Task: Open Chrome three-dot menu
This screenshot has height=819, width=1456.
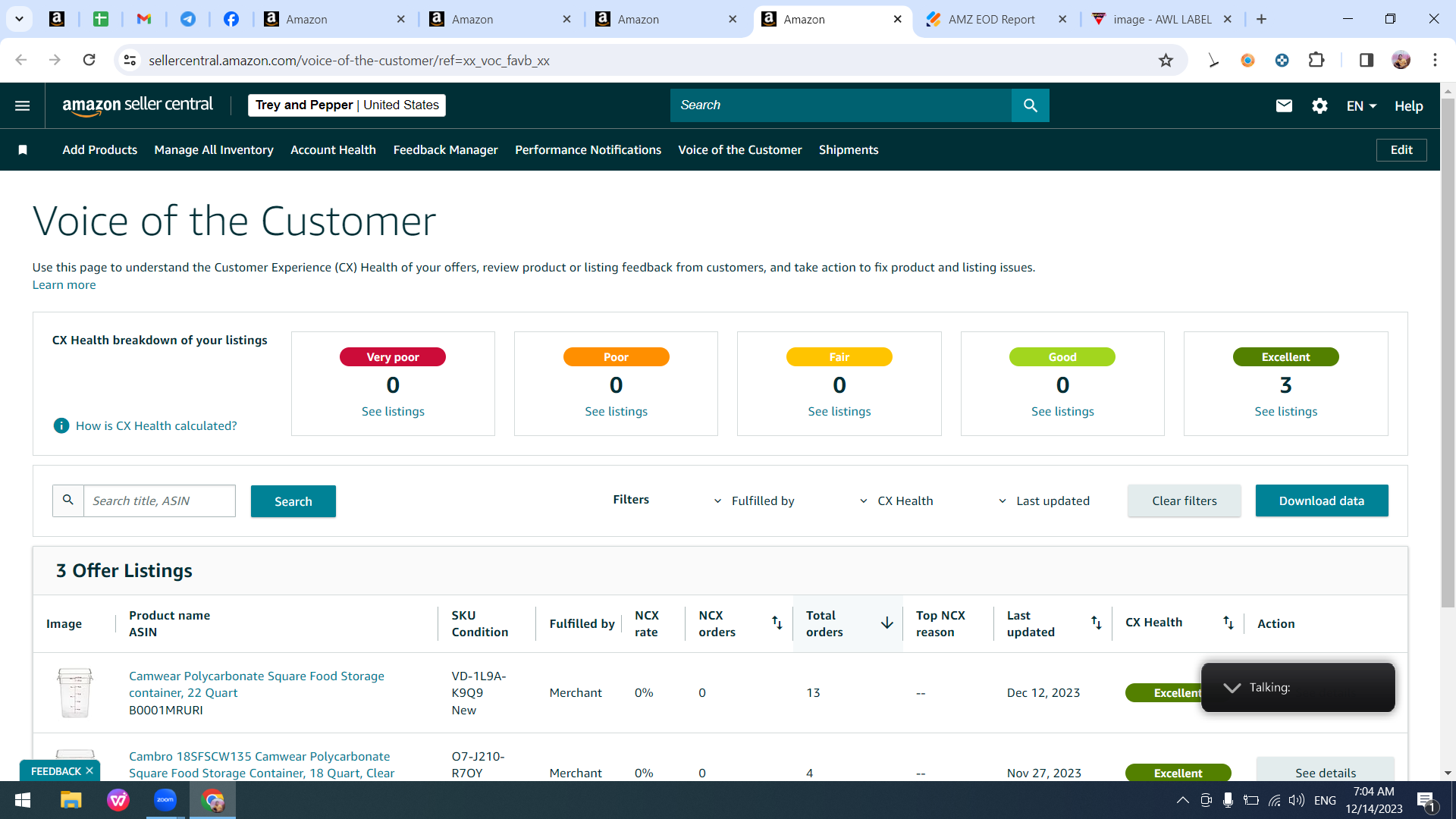Action: [x=1435, y=60]
